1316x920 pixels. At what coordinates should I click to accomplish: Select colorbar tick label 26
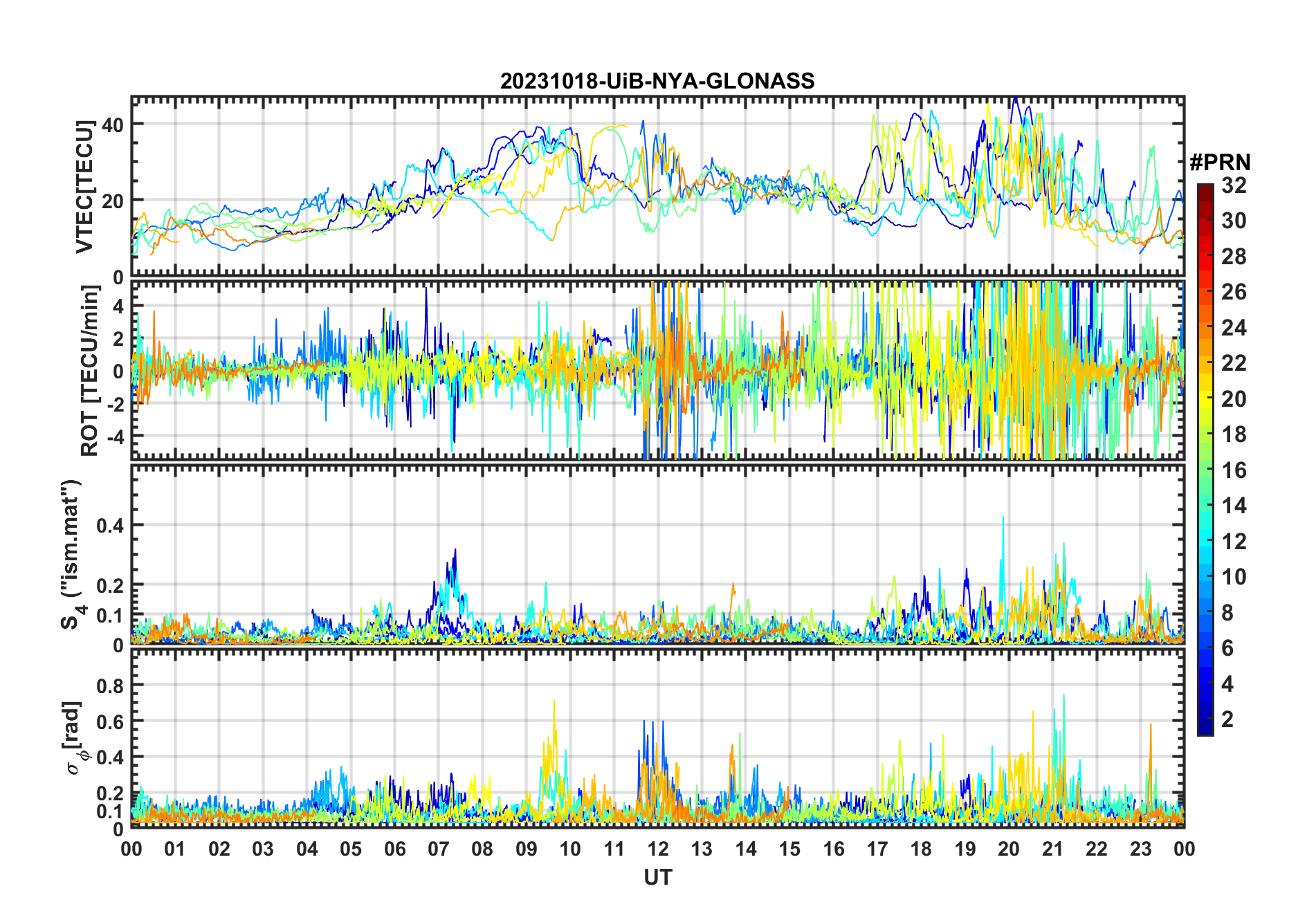pyautogui.click(x=1234, y=292)
